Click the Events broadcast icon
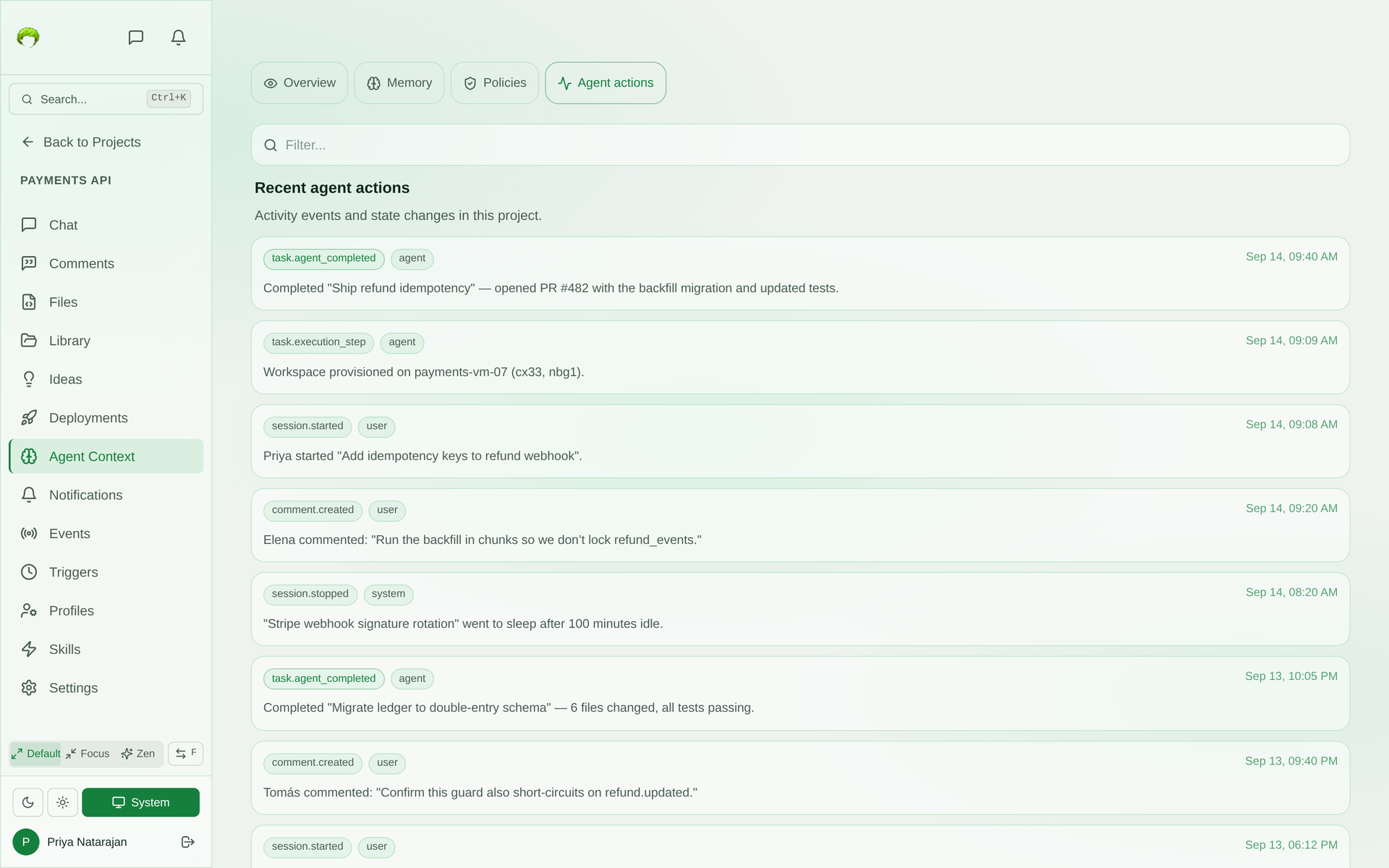The image size is (1389, 868). (x=29, y=533)
